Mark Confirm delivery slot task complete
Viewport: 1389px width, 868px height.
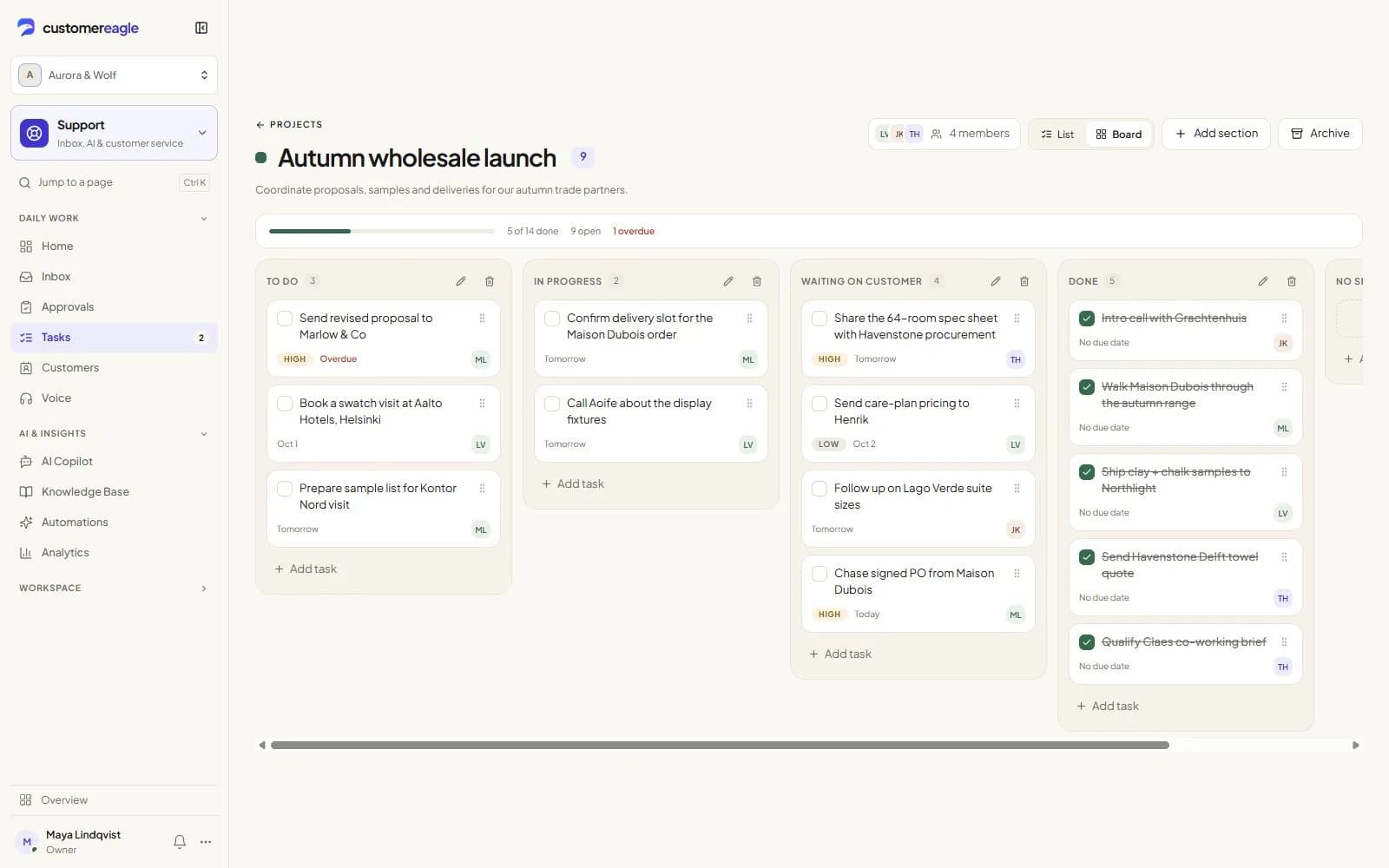[552, 319]
